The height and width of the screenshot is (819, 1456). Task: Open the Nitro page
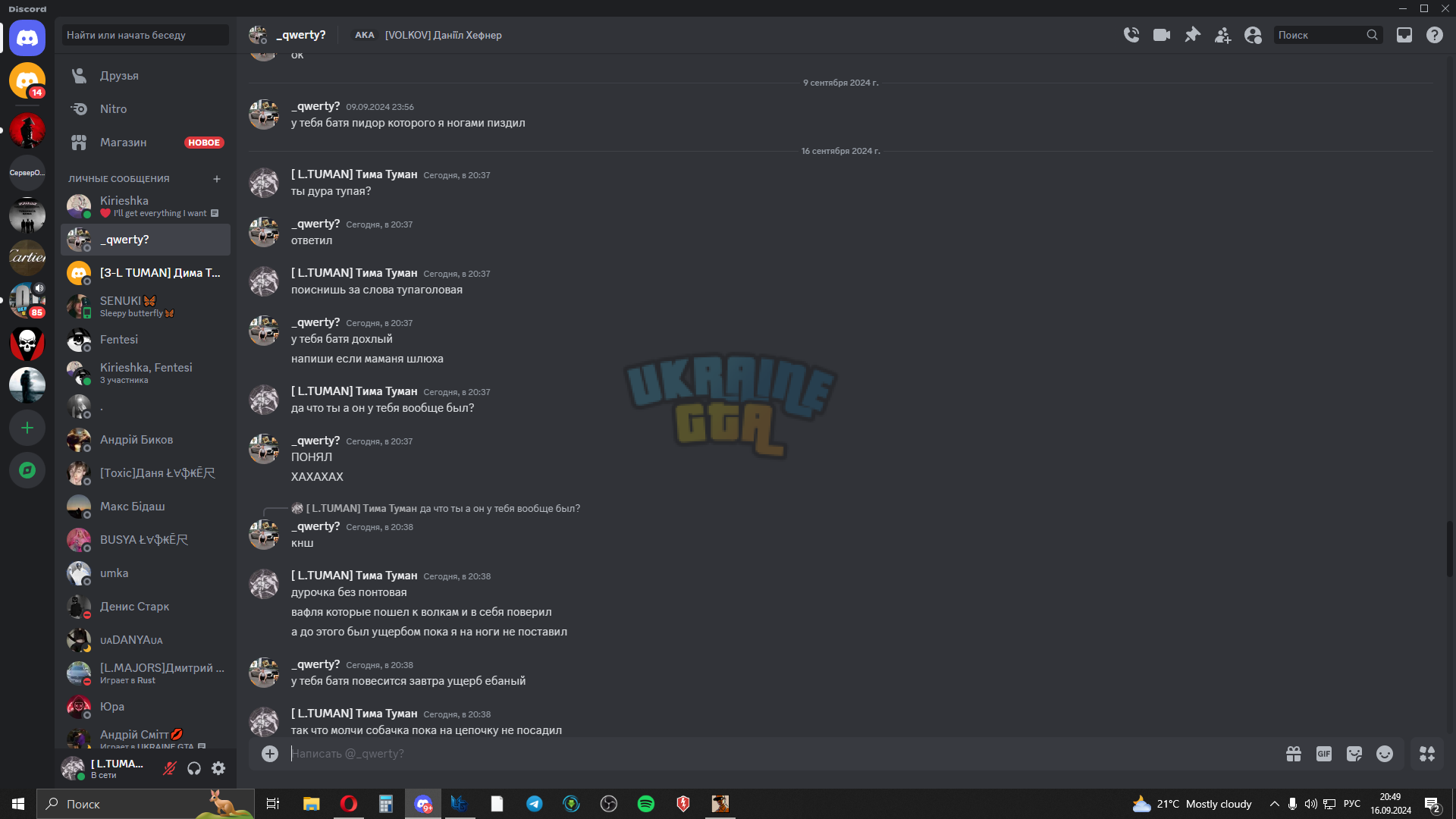[x=146, y=109]
